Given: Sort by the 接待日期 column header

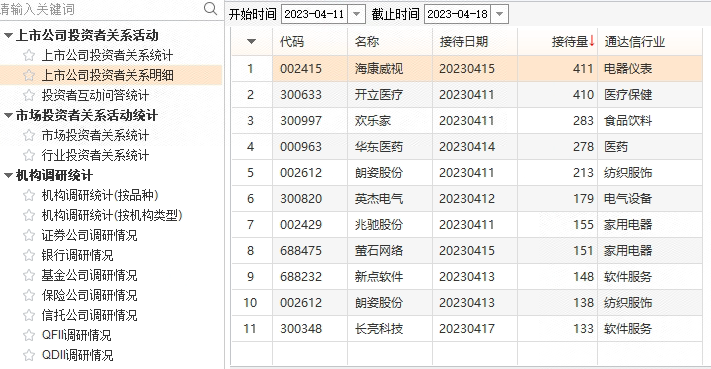Looking at the screenshot, I should tap(475, 42).
